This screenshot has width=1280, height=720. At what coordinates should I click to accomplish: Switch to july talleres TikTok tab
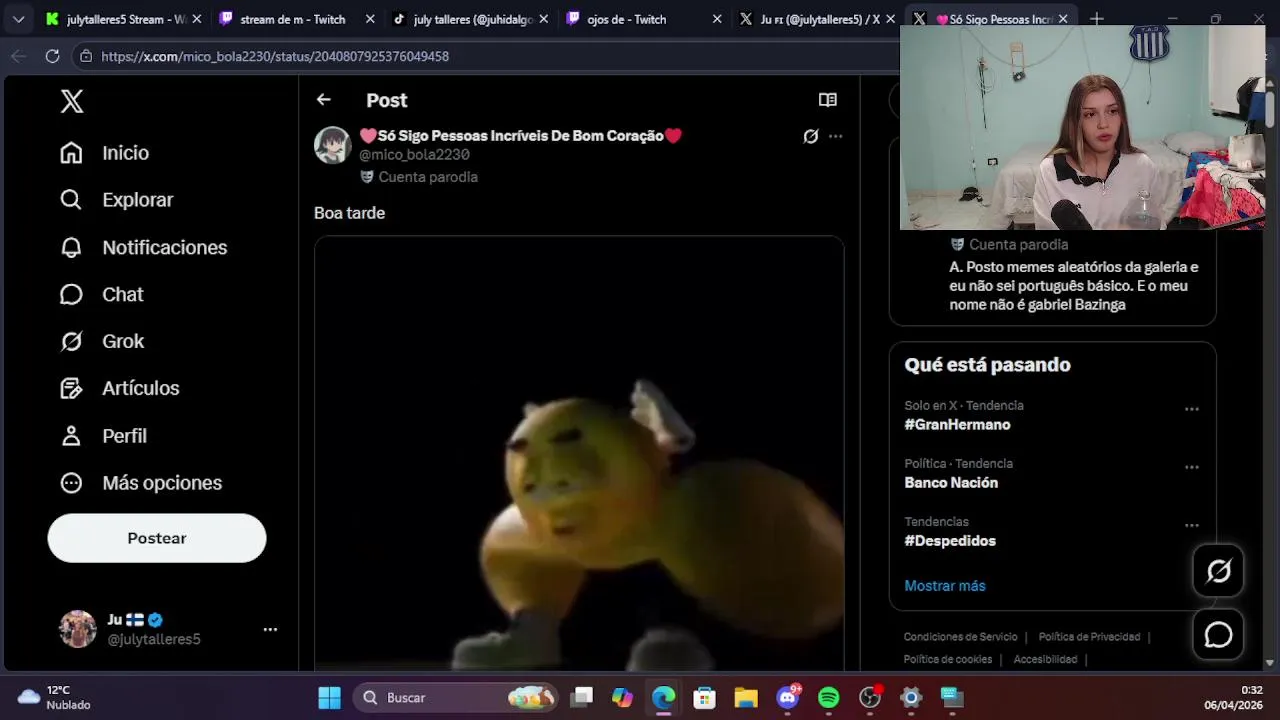pos(470,19)
